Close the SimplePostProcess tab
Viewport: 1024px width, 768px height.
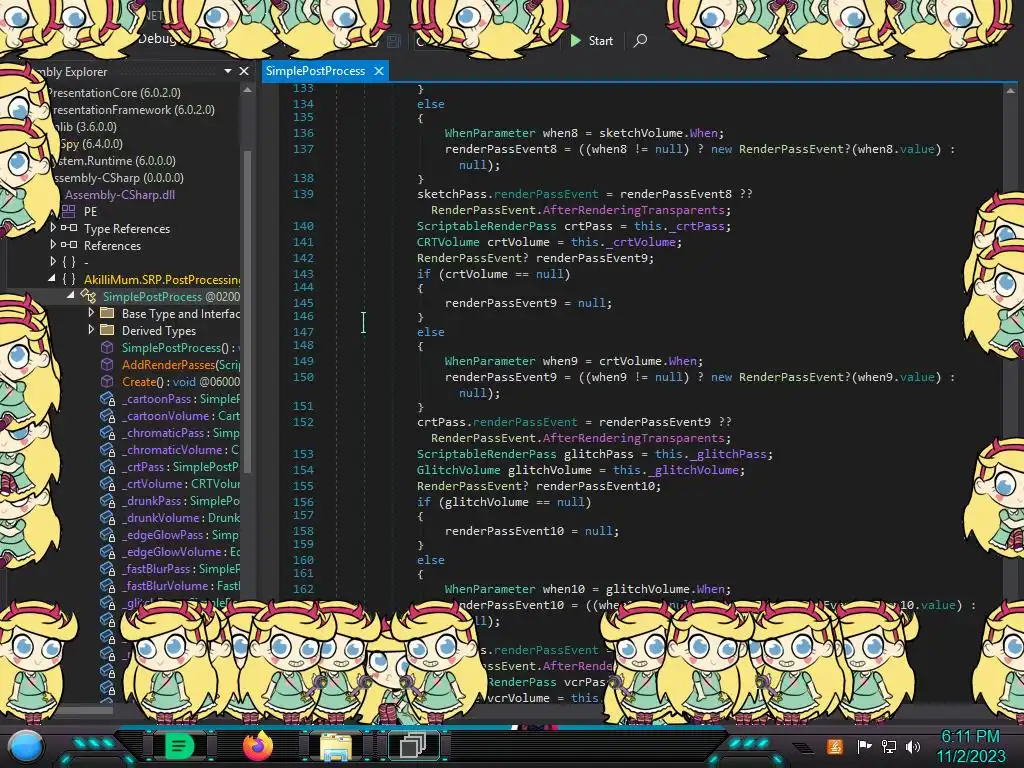379,71
